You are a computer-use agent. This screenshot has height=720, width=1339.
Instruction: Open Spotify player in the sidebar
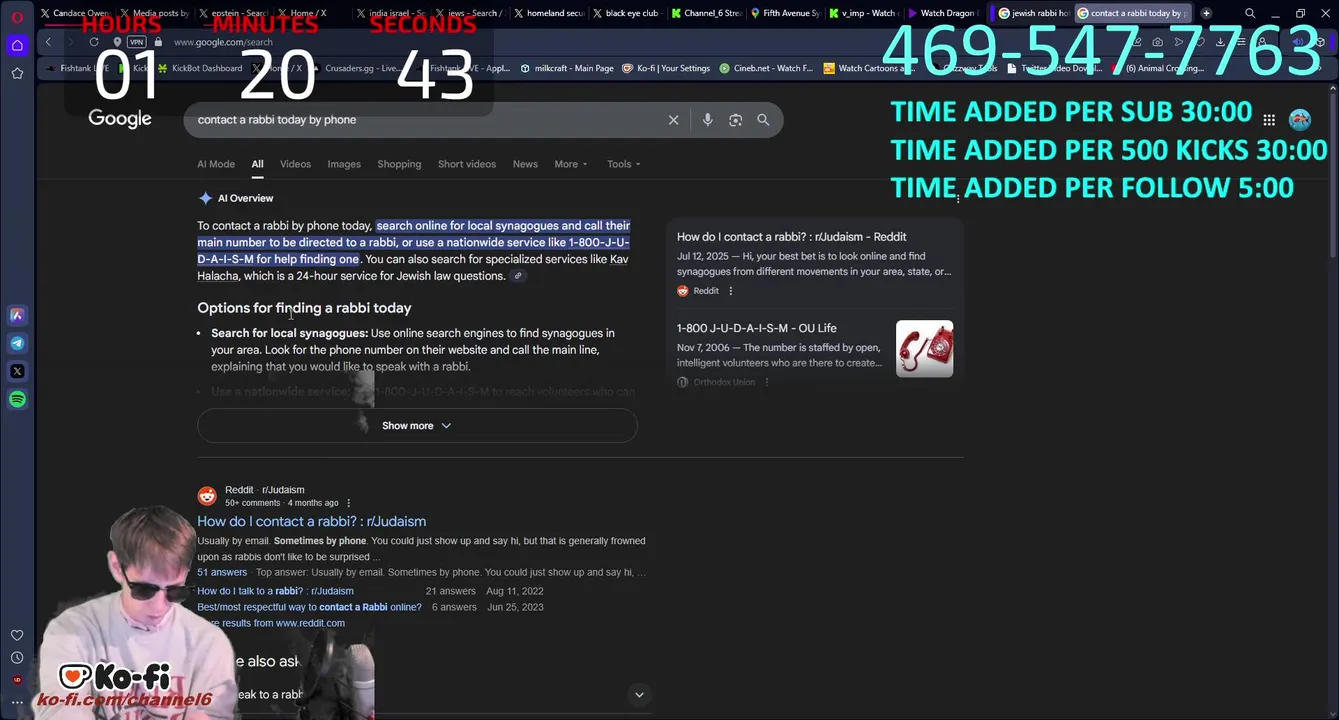coord(17,399)
